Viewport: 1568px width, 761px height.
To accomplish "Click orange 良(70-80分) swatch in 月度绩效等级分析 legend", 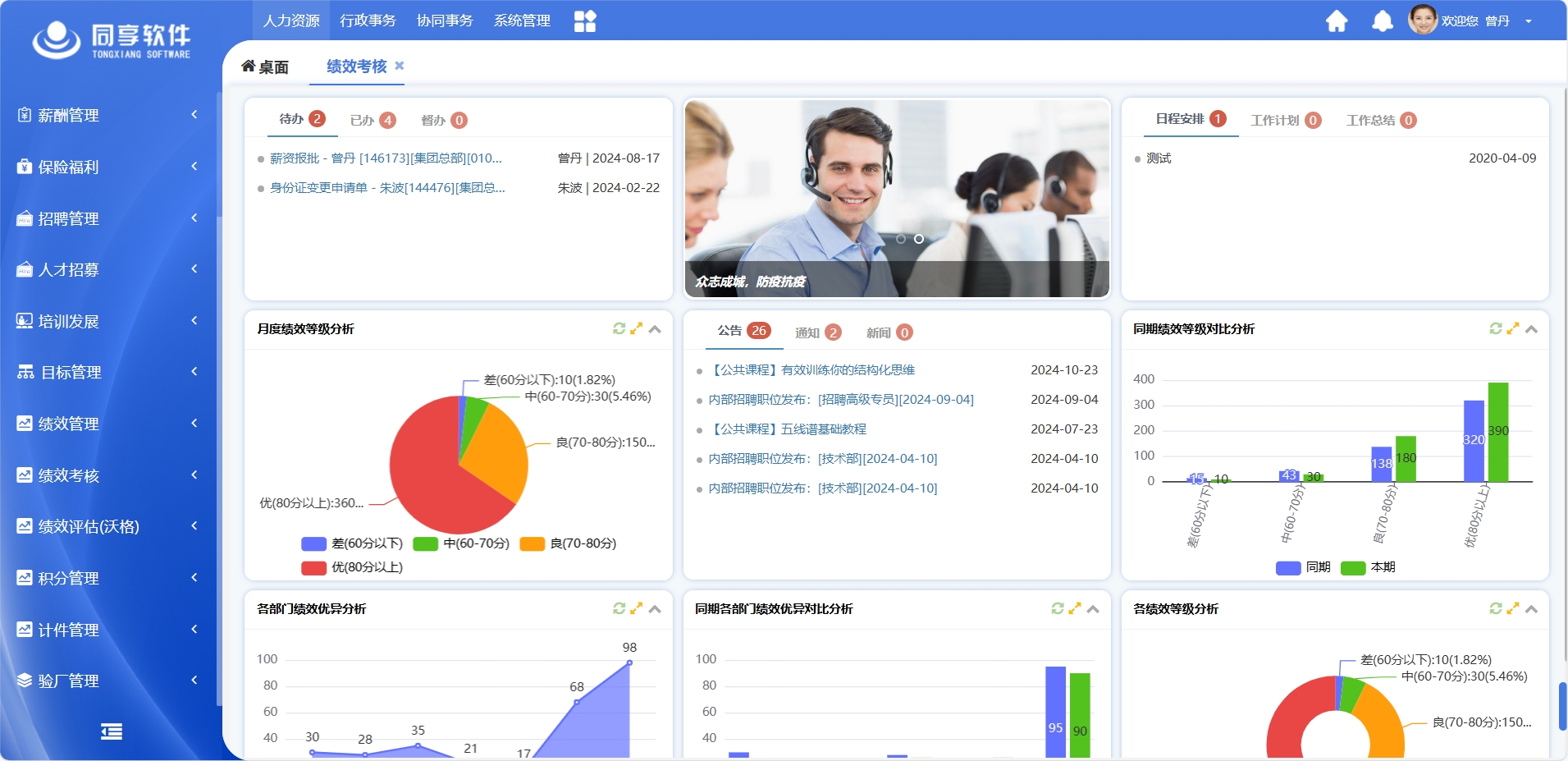I will pos(533,543).
